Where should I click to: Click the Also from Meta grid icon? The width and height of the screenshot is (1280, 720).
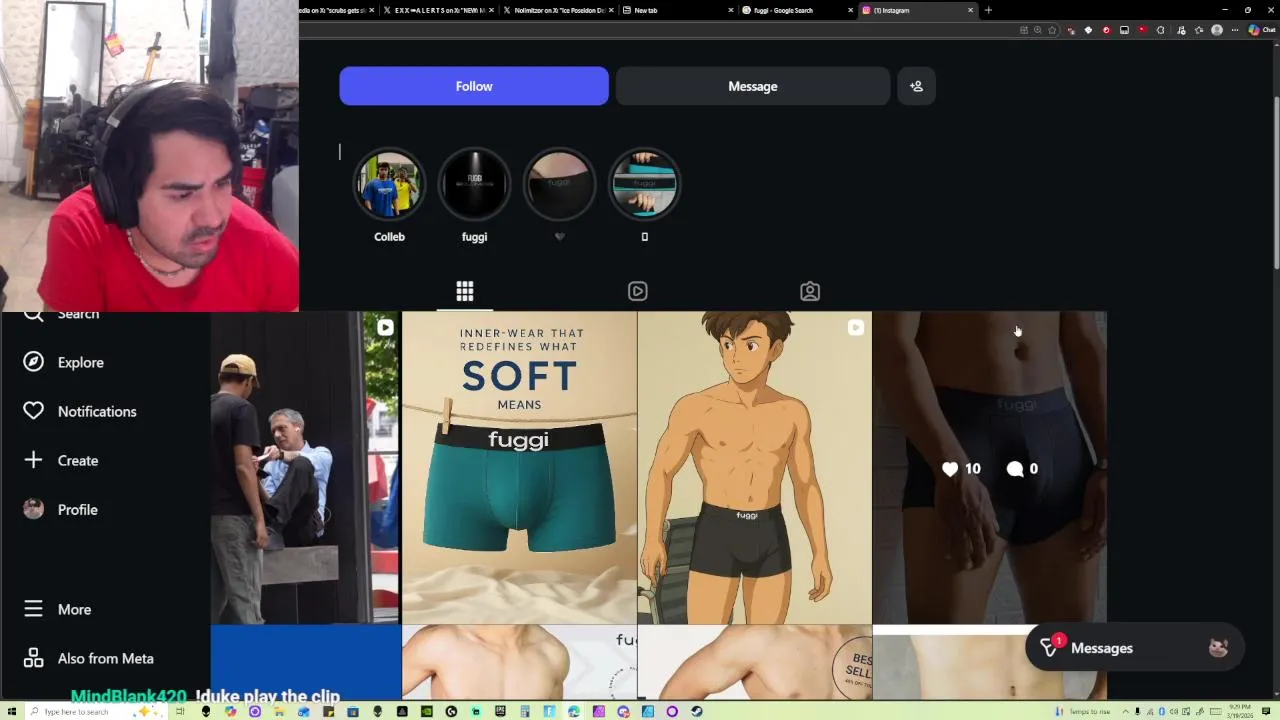point(34,658)
